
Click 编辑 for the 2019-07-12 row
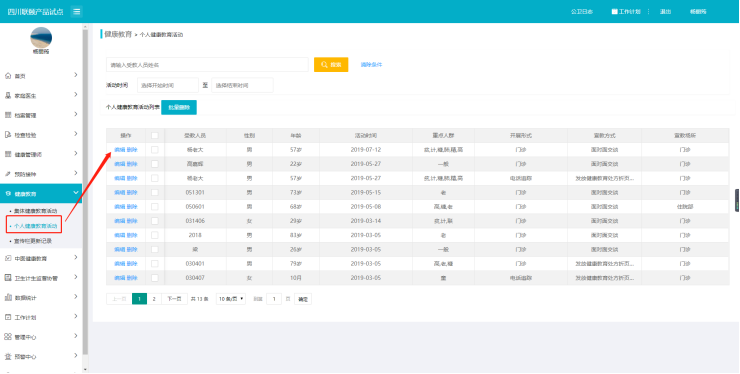click(x=119, y=150)
